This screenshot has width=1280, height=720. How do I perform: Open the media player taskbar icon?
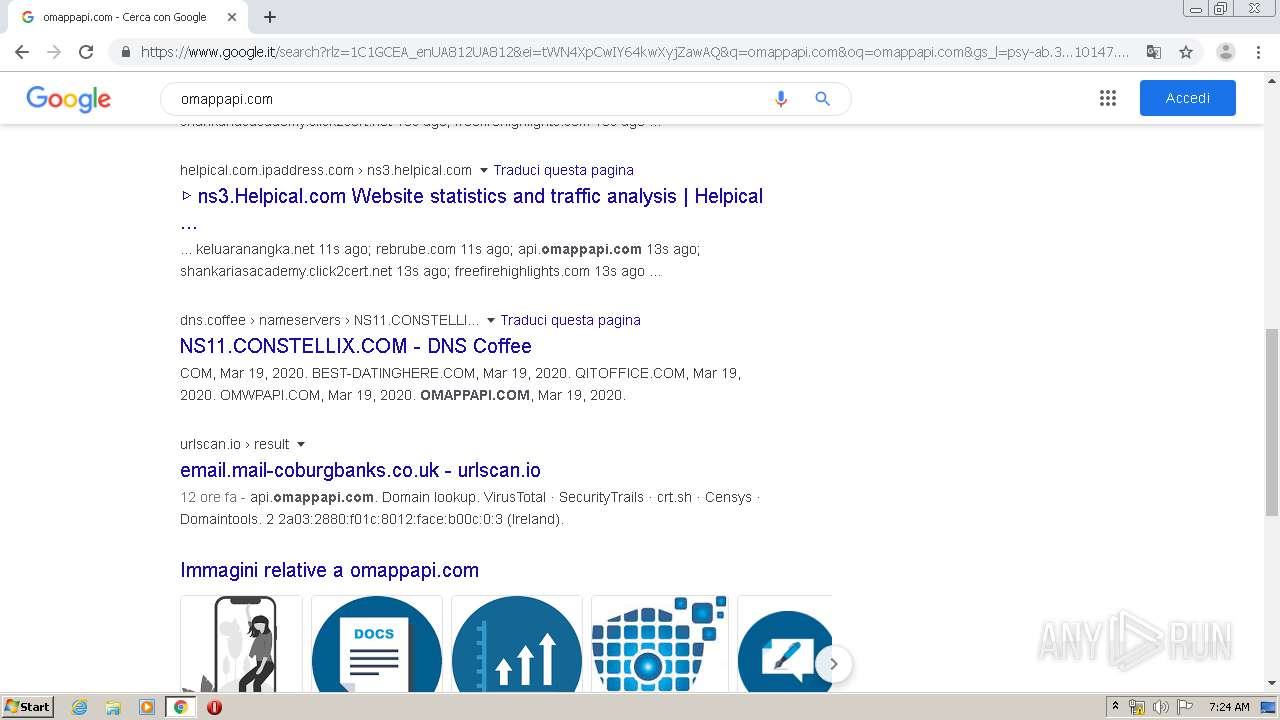[147, 707]
